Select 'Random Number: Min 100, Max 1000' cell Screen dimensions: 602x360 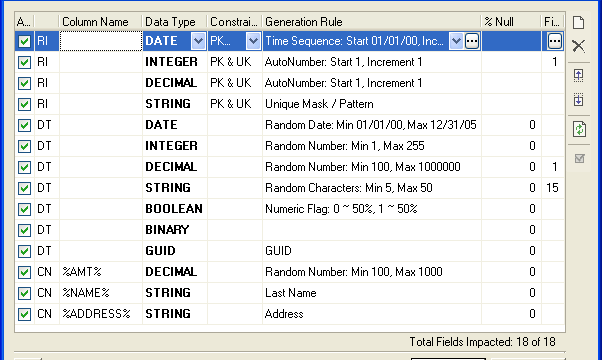(x=372, y=272)
